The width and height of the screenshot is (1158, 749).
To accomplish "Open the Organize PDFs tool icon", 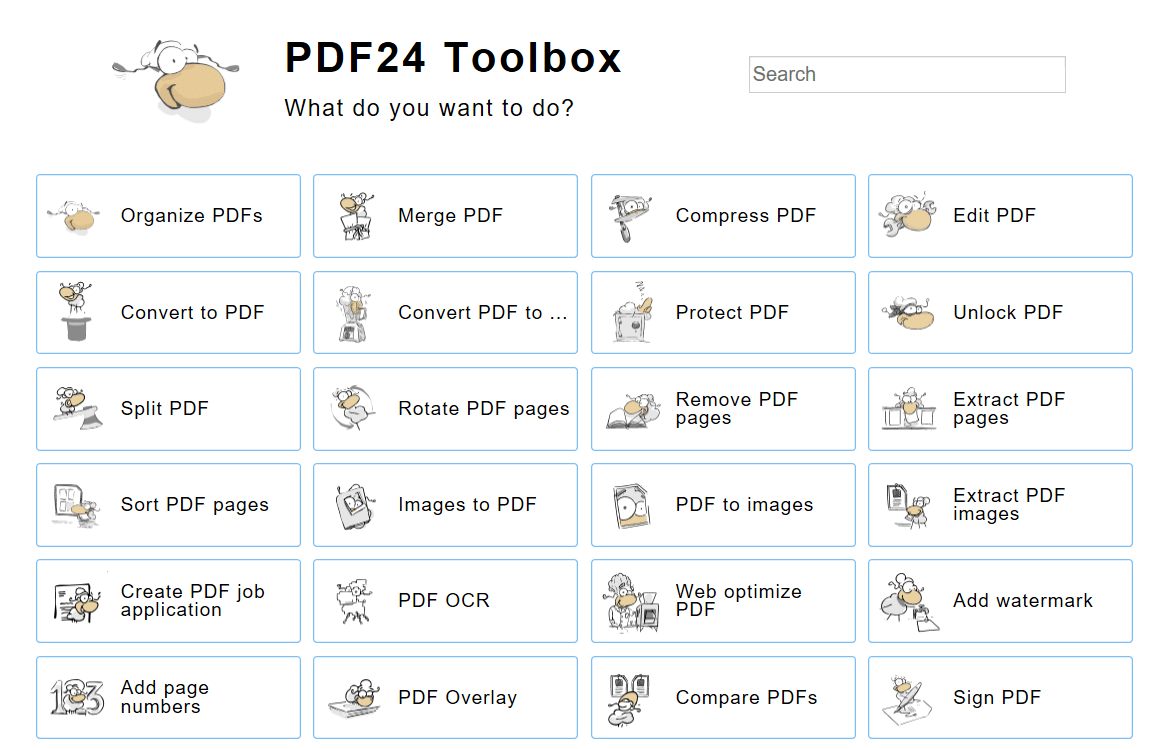I will pos(73,216).
